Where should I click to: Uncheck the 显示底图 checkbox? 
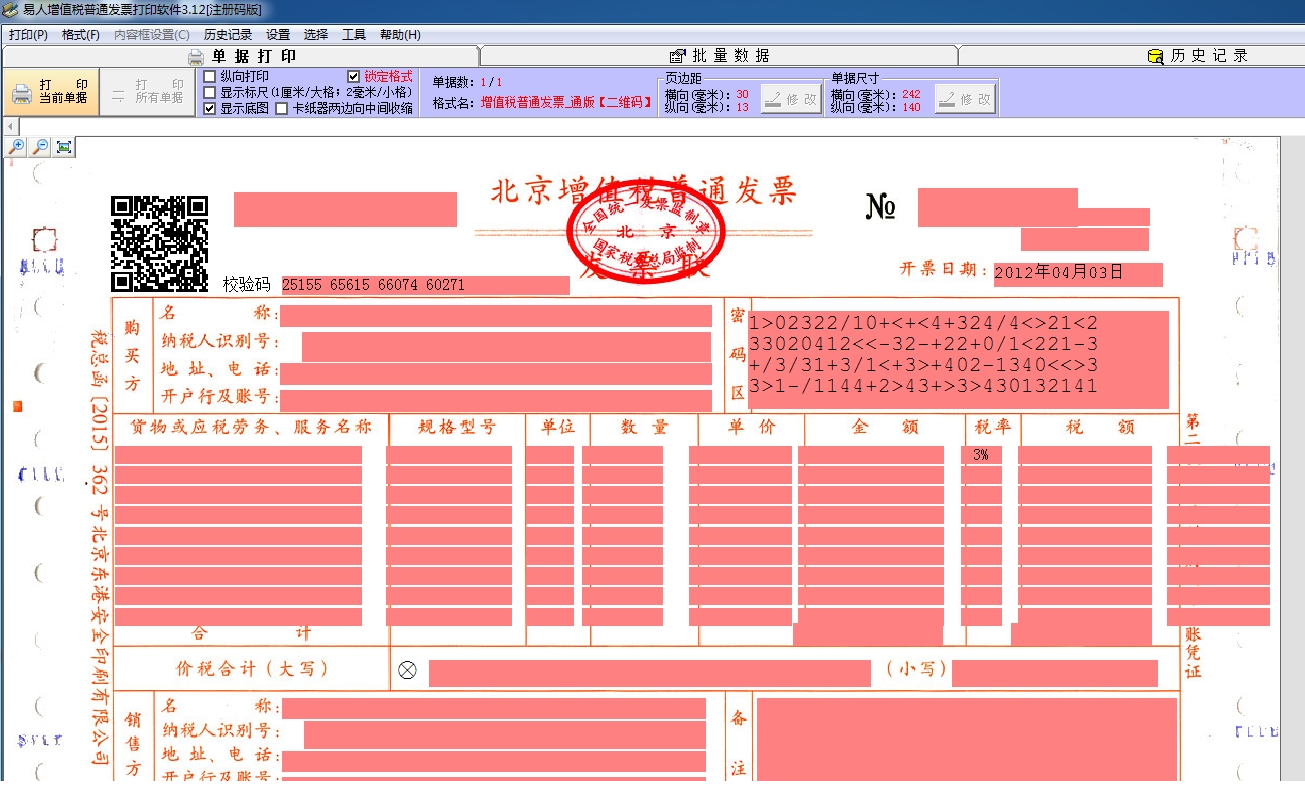(x=209, y=108)
